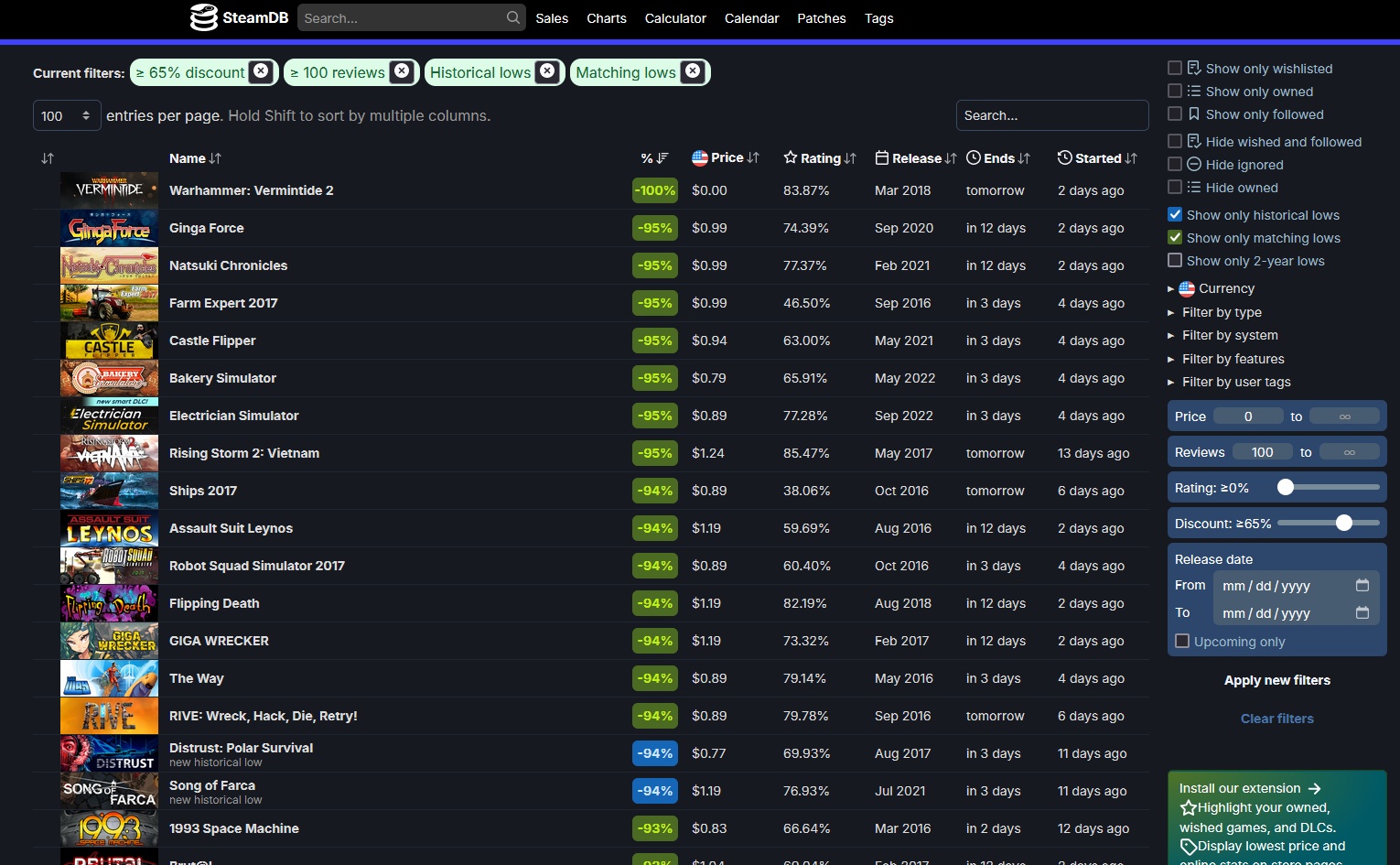
Task: Open Ginga Force game thumbnail
Action: coord(109,228)
